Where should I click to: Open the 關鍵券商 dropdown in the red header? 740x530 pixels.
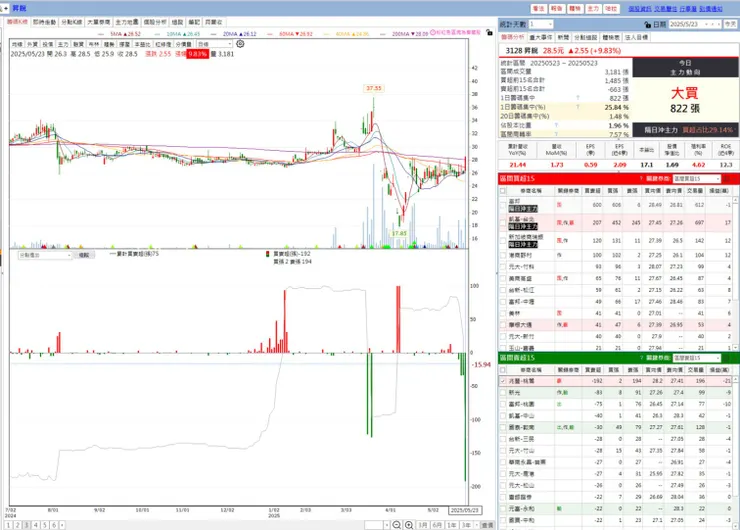tap(697, 179)
